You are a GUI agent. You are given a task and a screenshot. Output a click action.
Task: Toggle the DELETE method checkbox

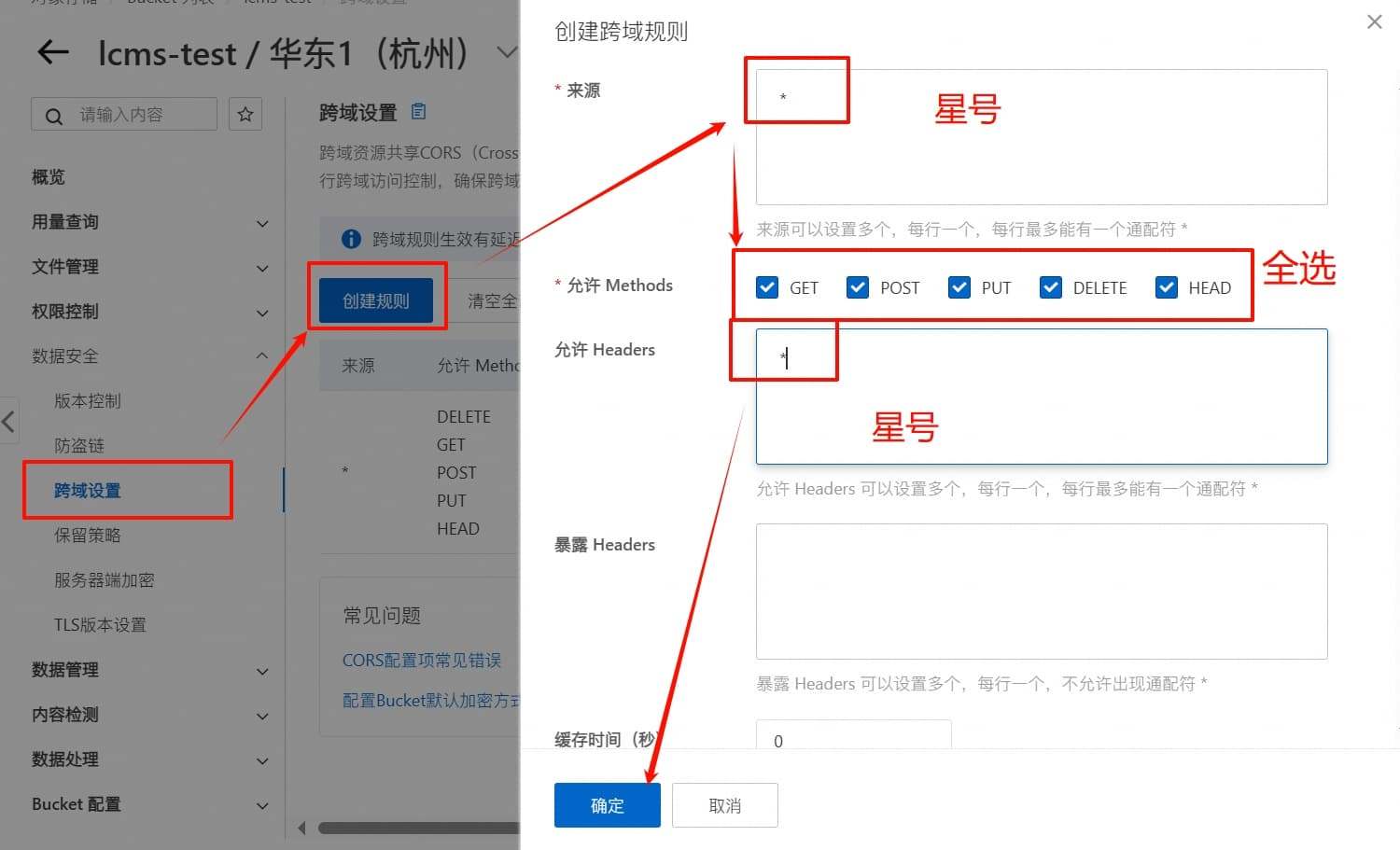pos(1051,287)
